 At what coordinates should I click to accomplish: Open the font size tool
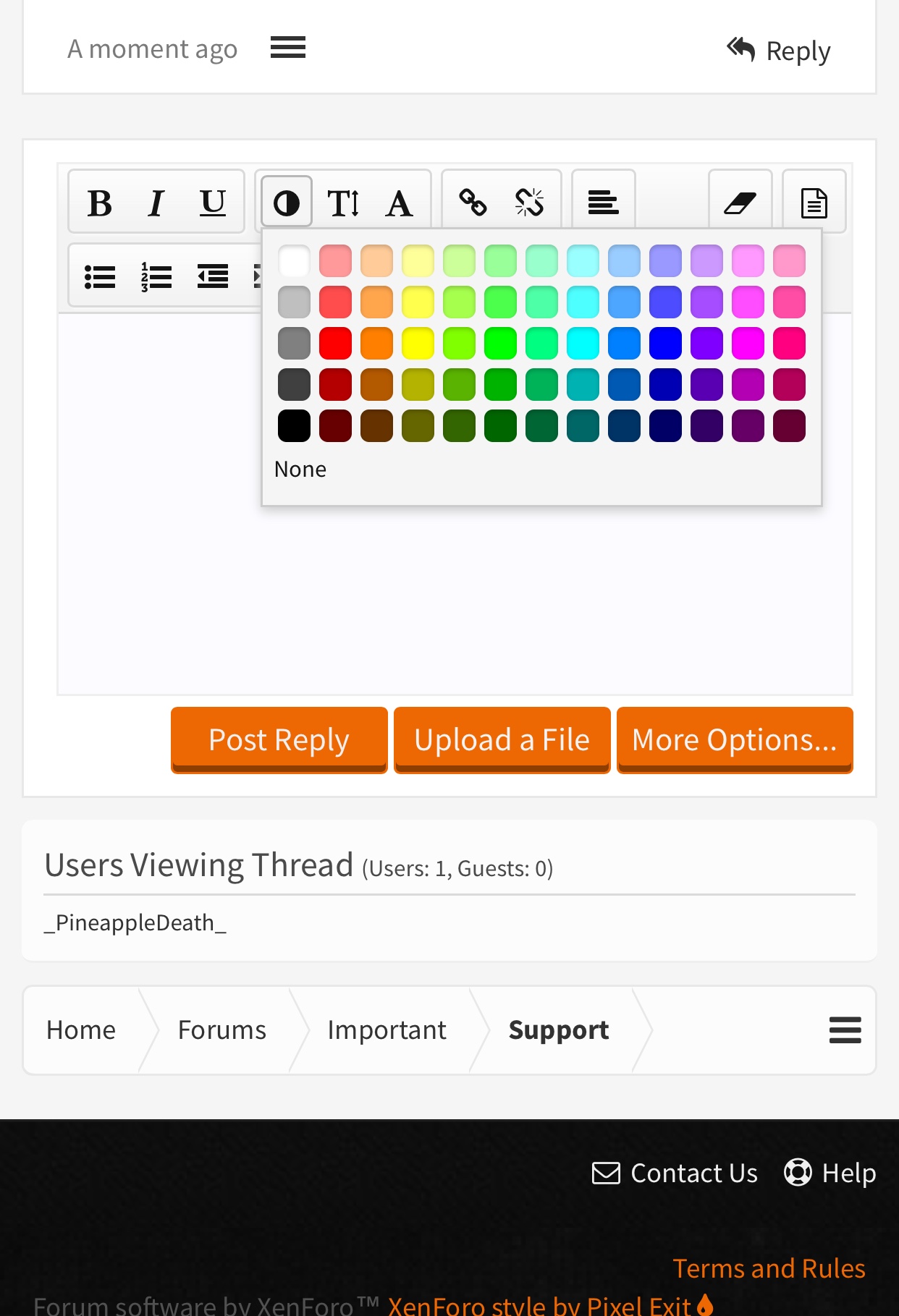[343, 203]
